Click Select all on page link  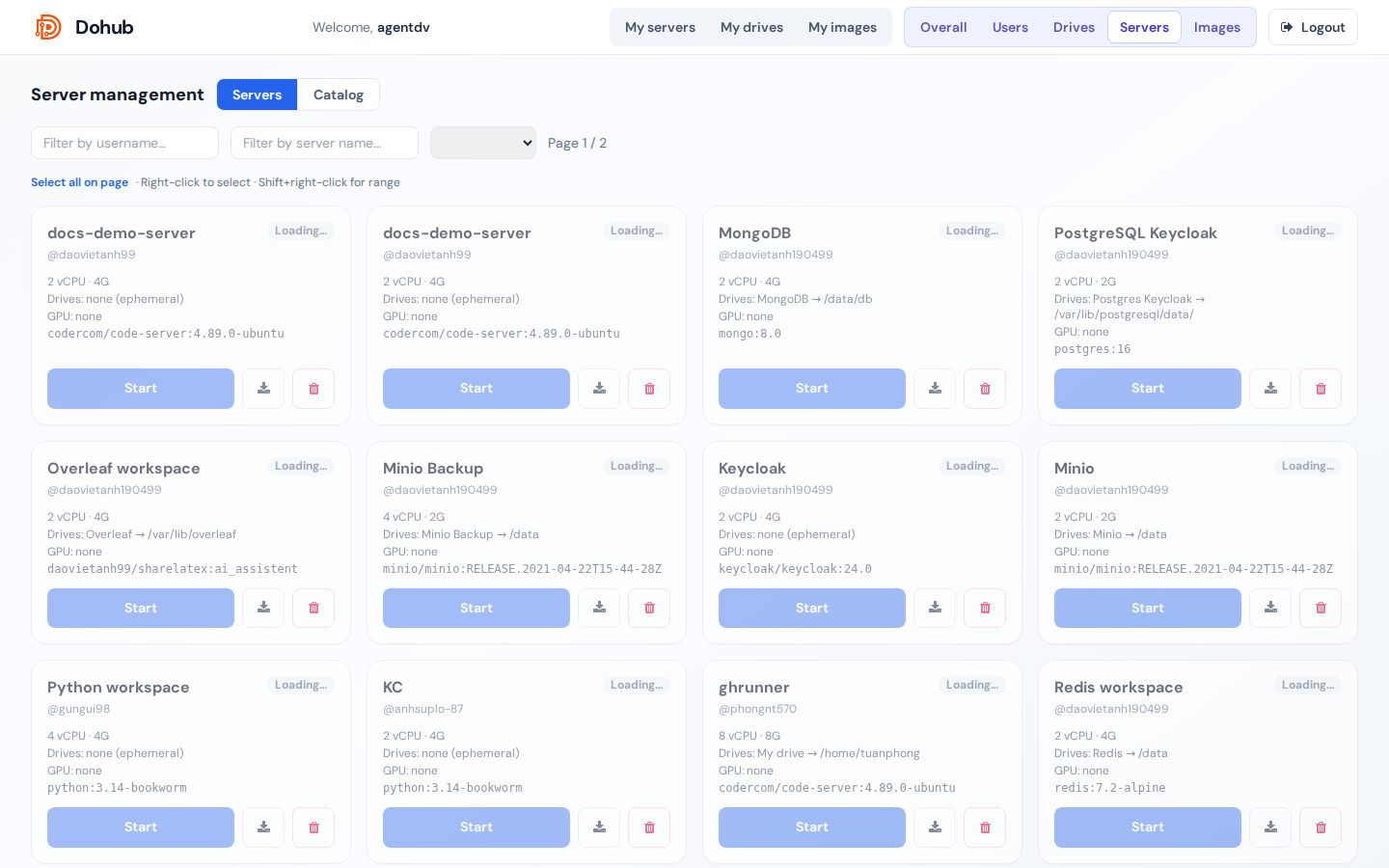click(x=79, y=182)
